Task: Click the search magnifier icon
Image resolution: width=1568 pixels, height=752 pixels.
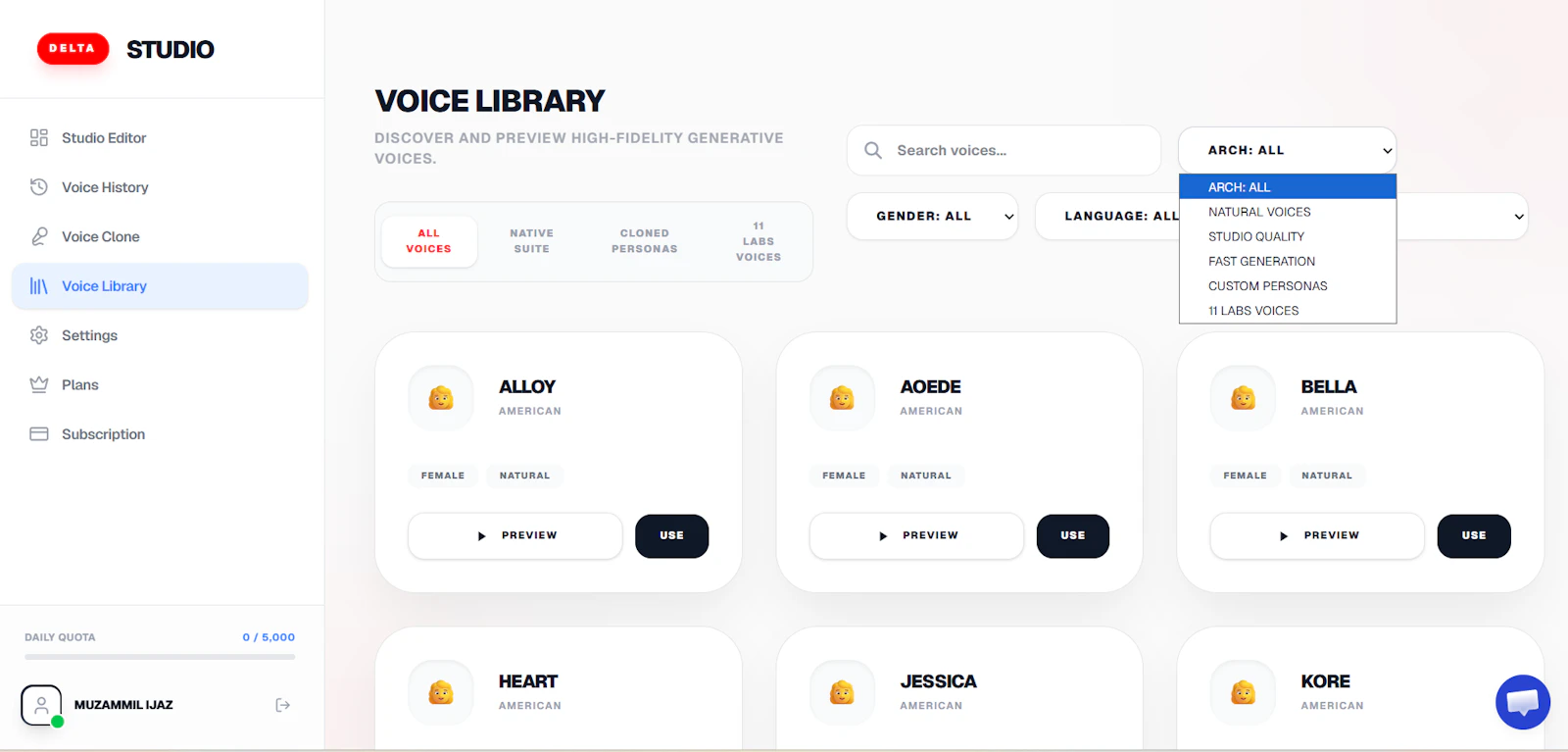Action: pyautogui.click(x=873, y=150)
